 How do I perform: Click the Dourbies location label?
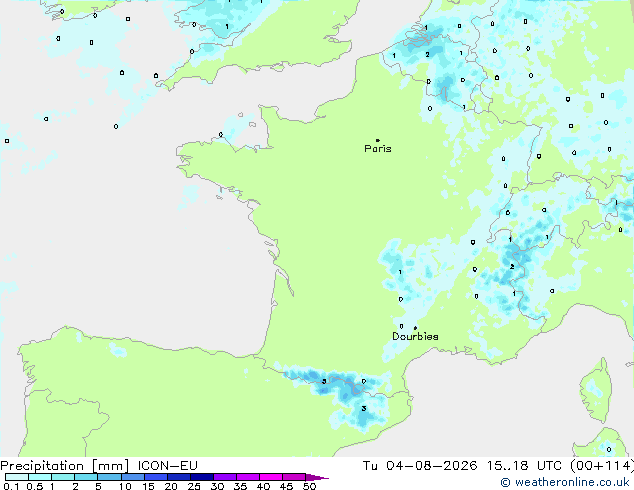point(415,336)
